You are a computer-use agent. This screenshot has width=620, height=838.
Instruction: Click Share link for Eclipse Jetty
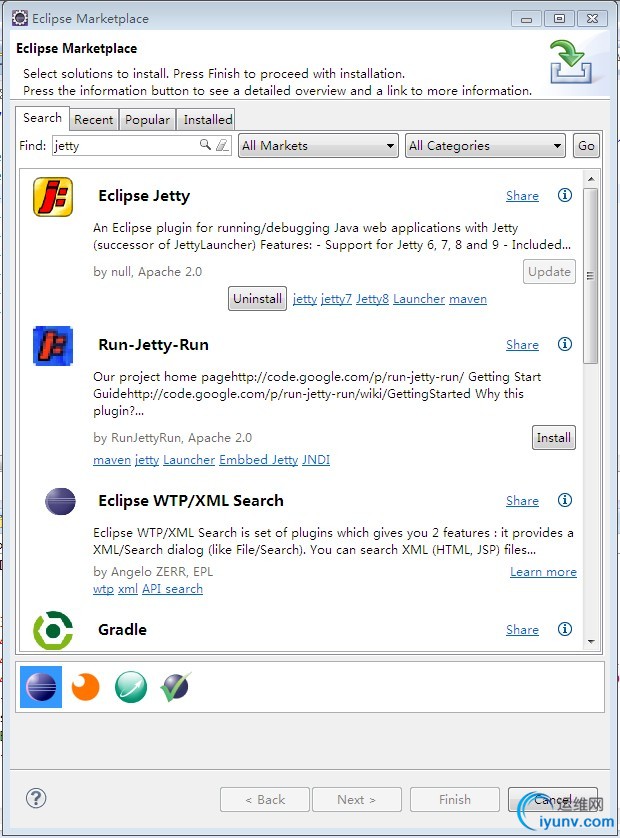point(522,196)
